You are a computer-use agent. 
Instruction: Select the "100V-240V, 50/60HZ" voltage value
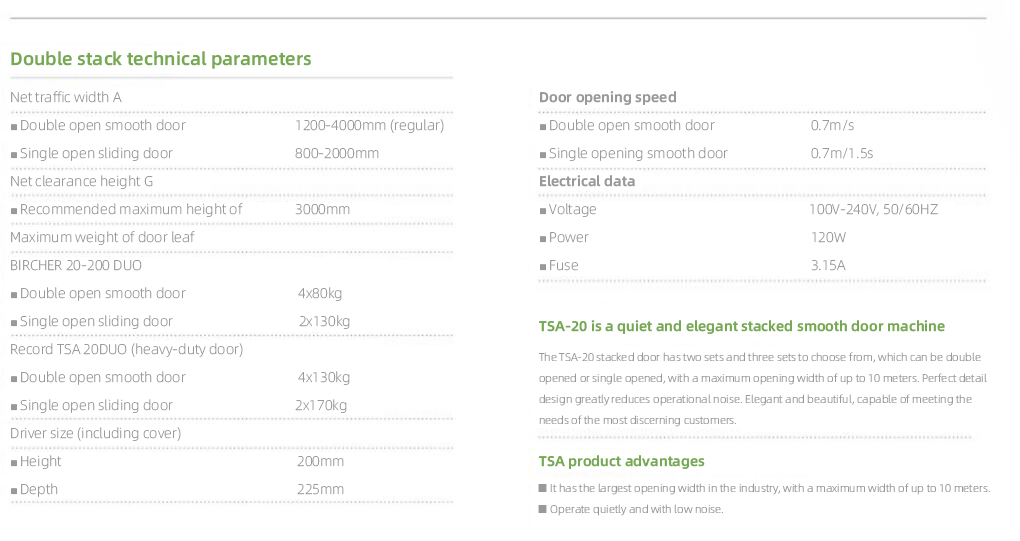pos(873,210)
